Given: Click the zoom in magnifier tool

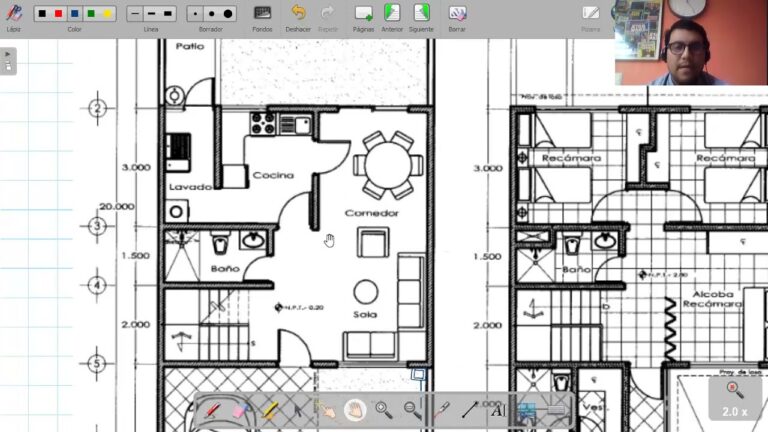Looking at the screenshot, I should (383, 410).
